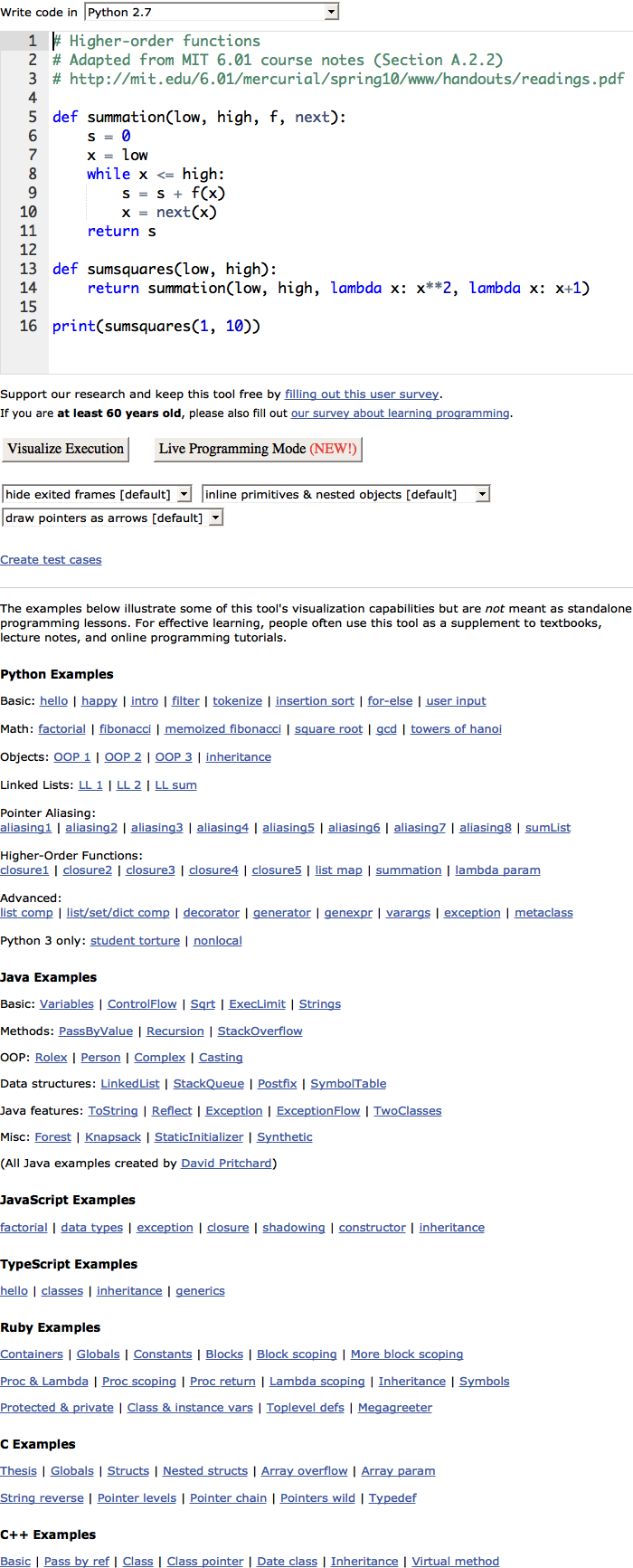633x1568 pixels.
Task: Open the student torture Python 3 example
Action: coord(135,941)
